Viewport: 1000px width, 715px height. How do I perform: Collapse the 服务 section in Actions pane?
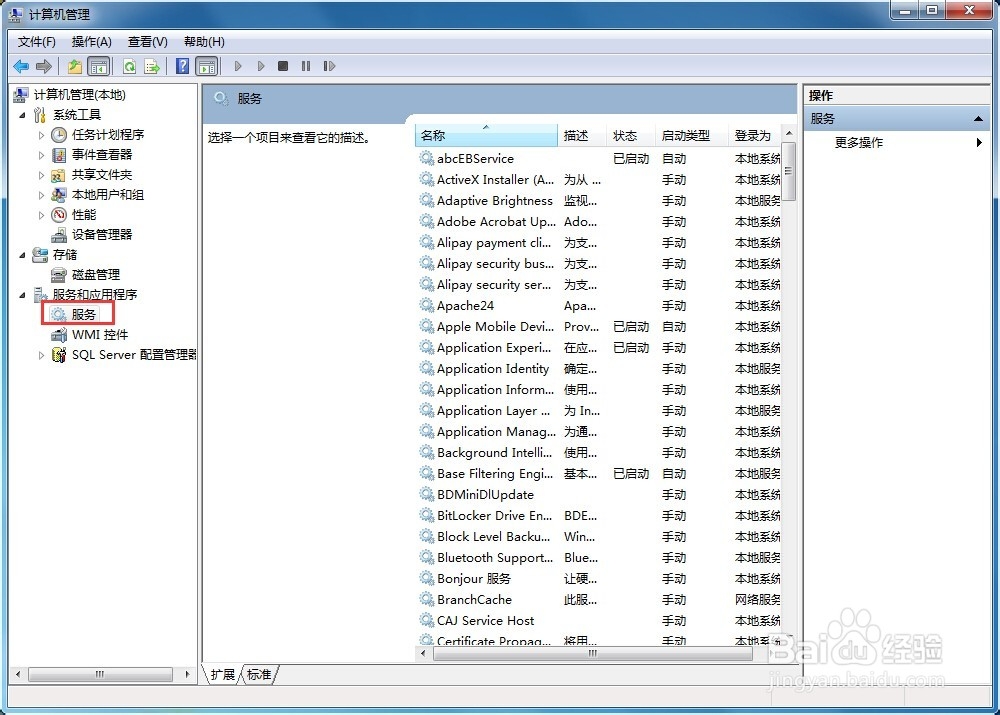[978, 119]
